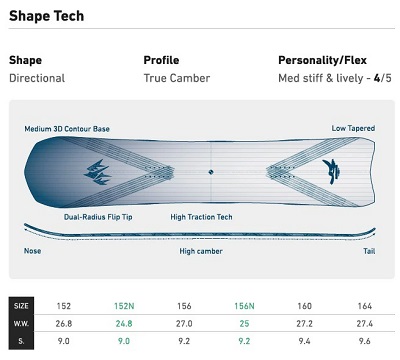Click the SIZE row header
Screen dimensions: 400x360
tap(21, 306)
